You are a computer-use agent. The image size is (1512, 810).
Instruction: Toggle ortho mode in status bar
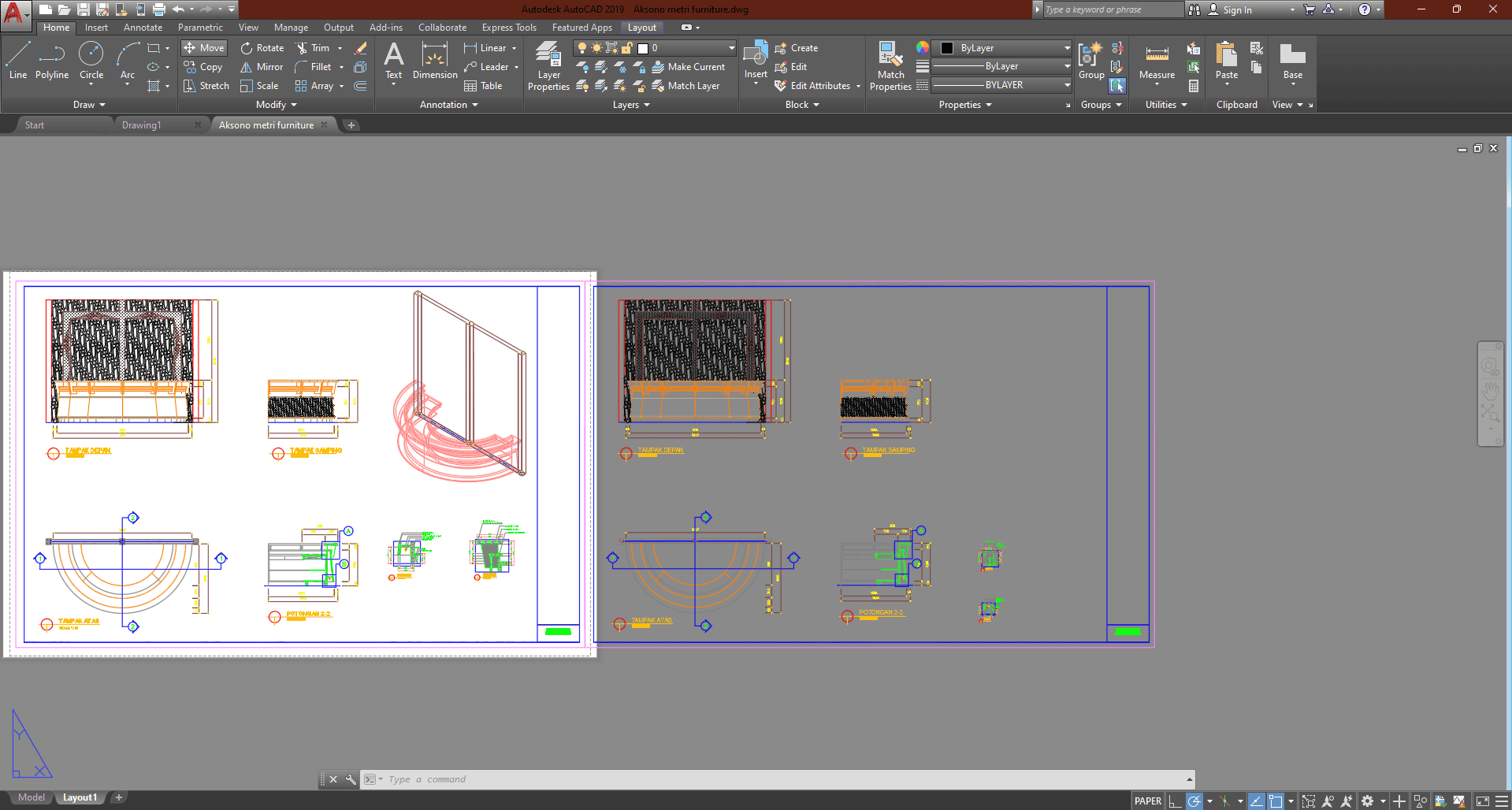pyautogui.click(x=1175, y=801)
